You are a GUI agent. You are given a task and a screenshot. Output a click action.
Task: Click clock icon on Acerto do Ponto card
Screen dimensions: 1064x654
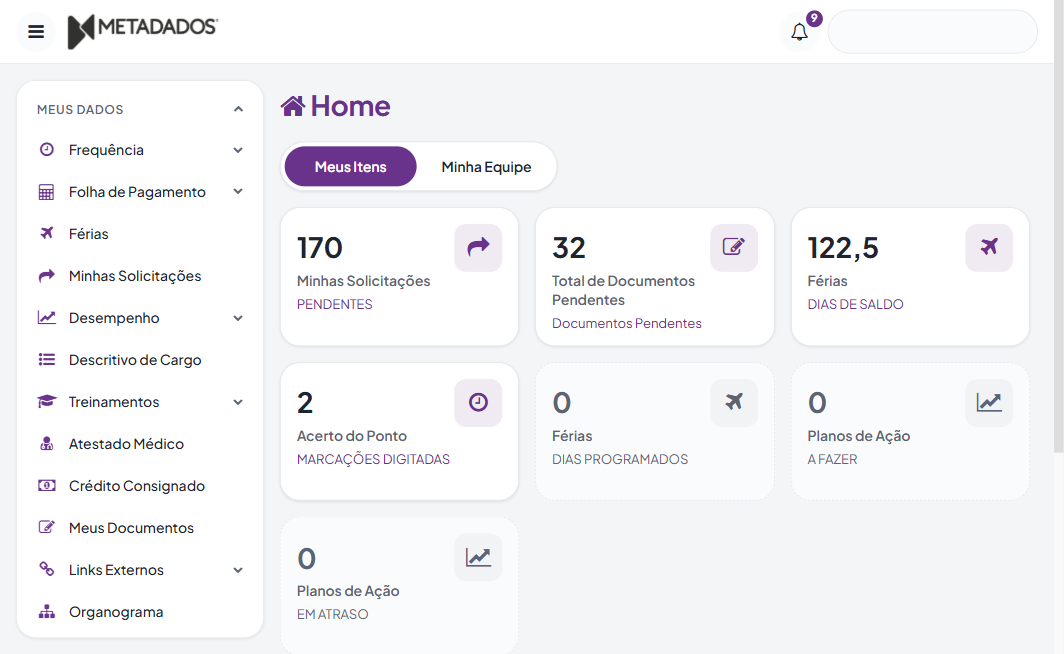pyautogui.click(x=478, y=402)
